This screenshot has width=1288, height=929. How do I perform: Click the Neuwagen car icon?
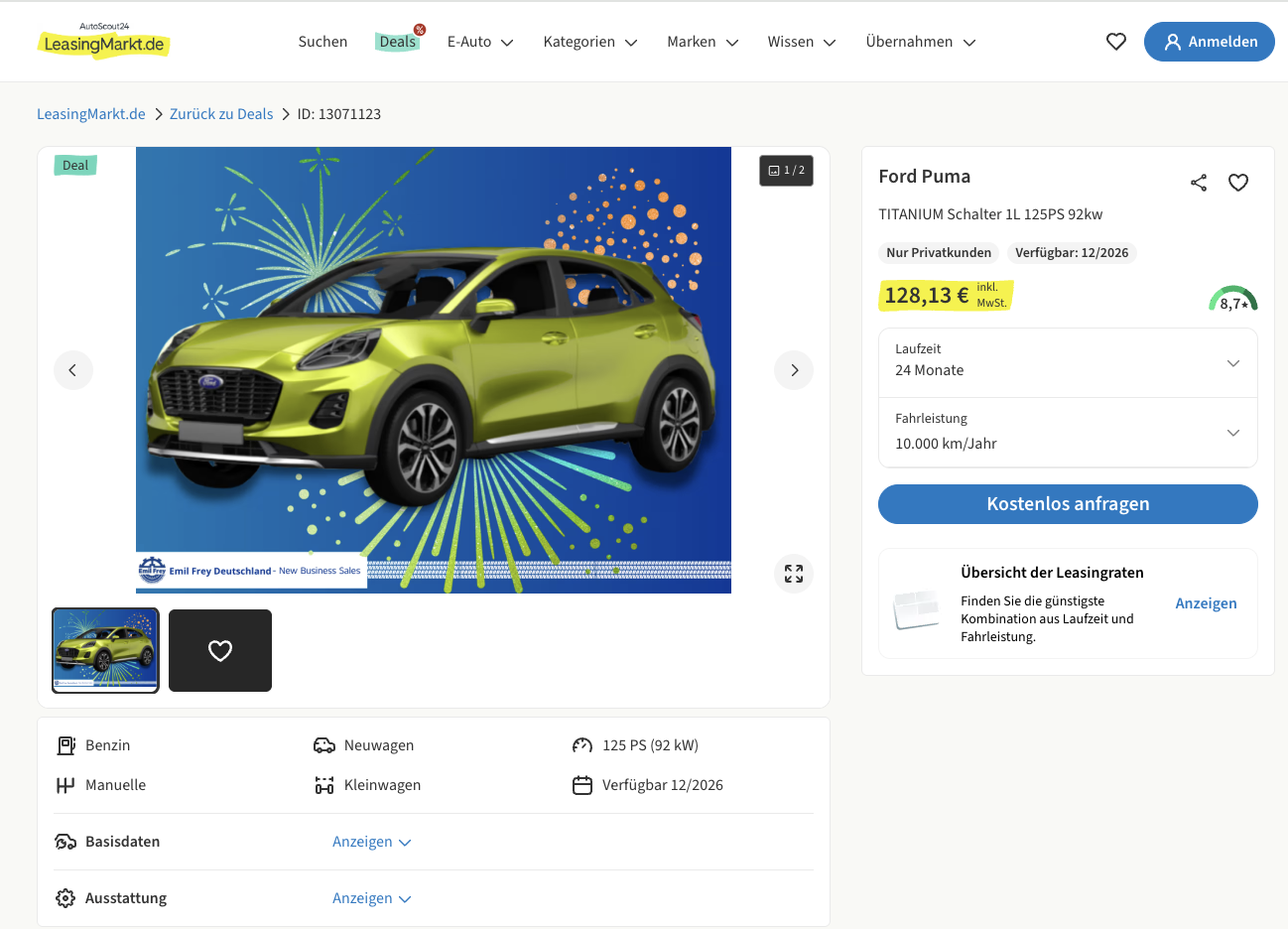tap(324, 745)
